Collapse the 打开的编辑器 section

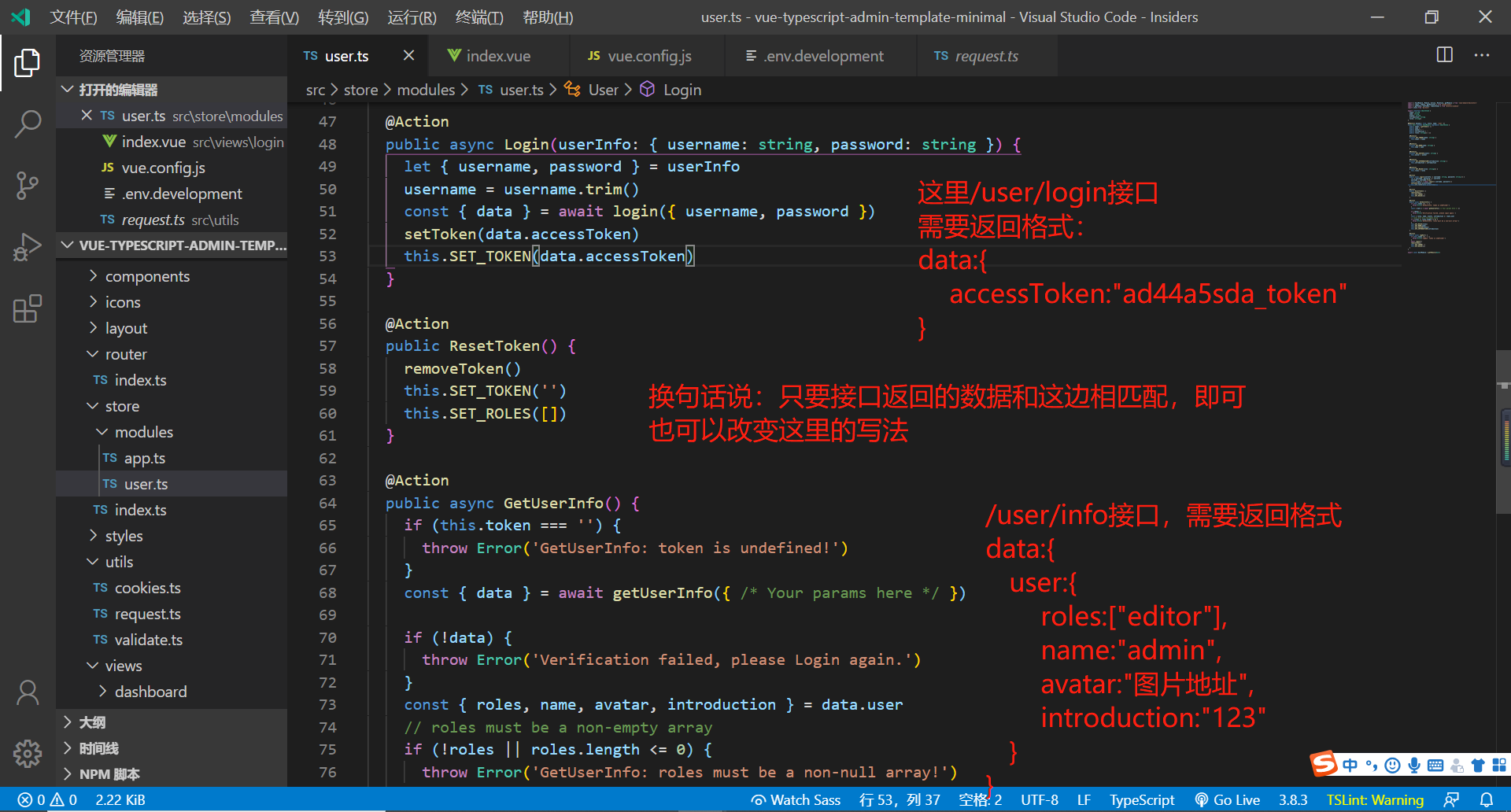pyautogui.click(x=172, y=90)
